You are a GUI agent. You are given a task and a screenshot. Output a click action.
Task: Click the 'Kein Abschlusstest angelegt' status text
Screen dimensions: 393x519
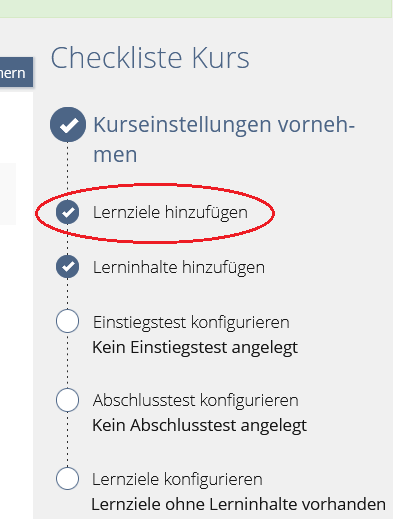(x=199, y=426)
